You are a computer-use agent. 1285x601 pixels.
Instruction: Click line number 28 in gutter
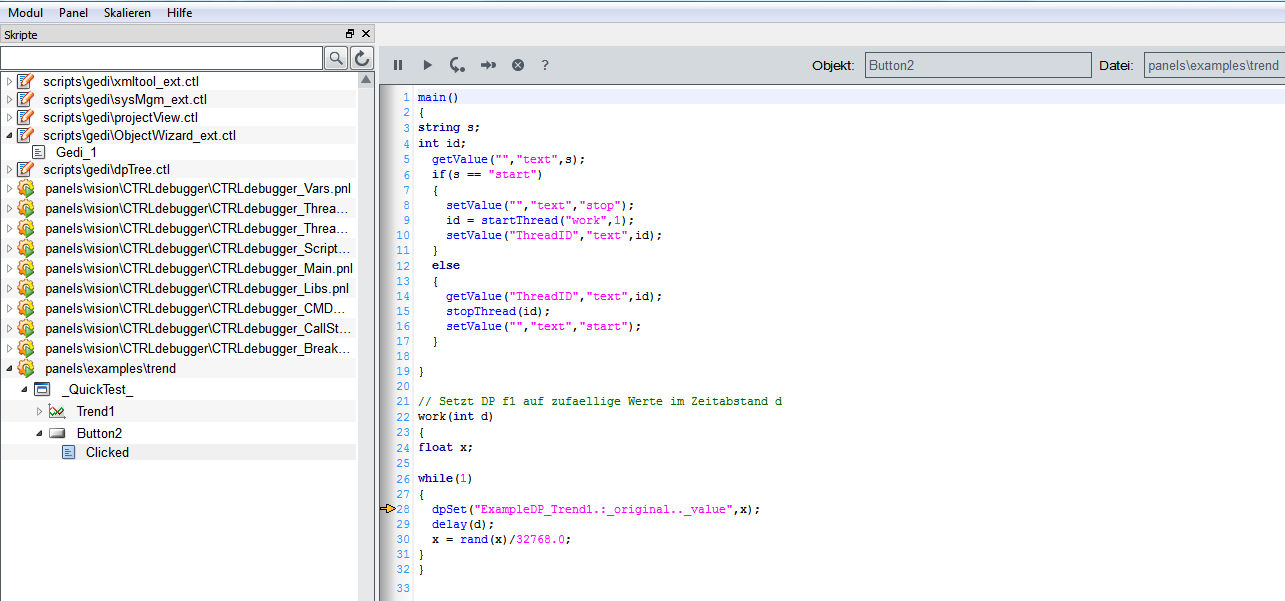[404, 509]
